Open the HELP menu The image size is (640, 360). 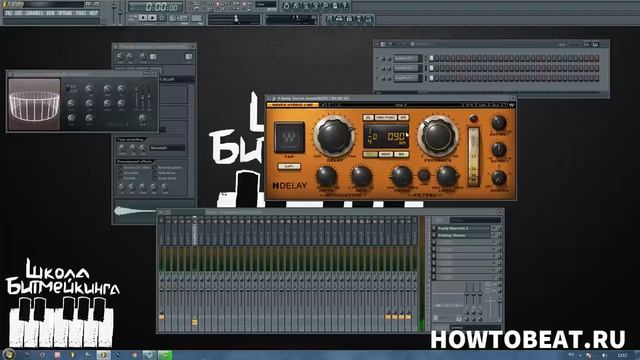pyautogui.click(x=93, y=13)
